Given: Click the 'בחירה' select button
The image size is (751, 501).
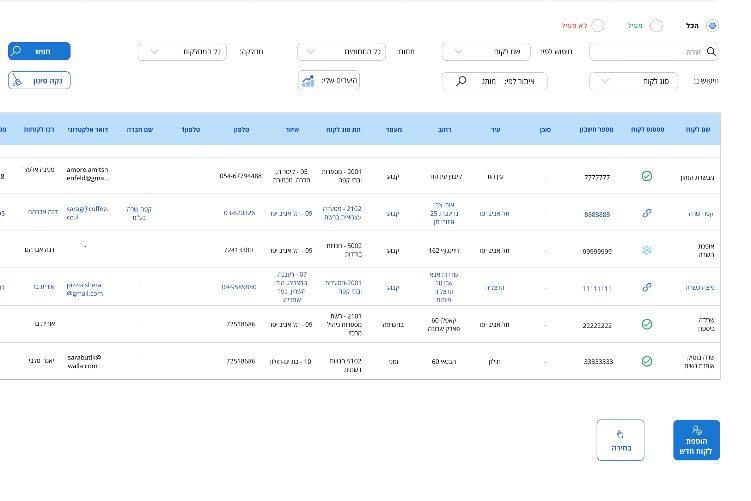Looking at the screenshot, I should point(620,440).
